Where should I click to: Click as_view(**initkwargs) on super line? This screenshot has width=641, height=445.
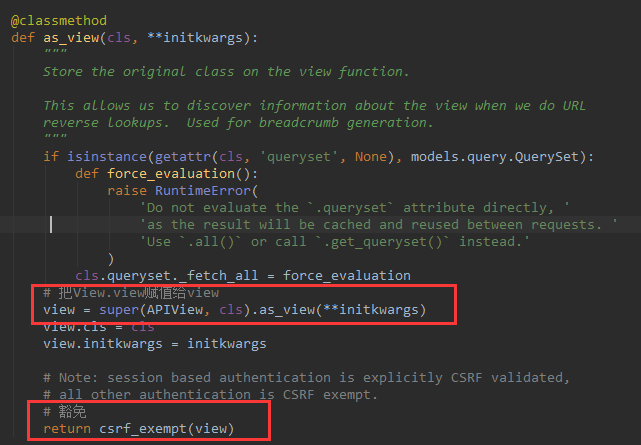click(x=343, y=310)
